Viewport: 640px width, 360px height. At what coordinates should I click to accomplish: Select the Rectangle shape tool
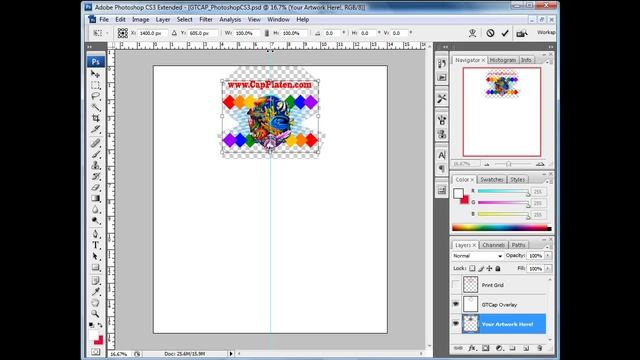coord(96,267)
